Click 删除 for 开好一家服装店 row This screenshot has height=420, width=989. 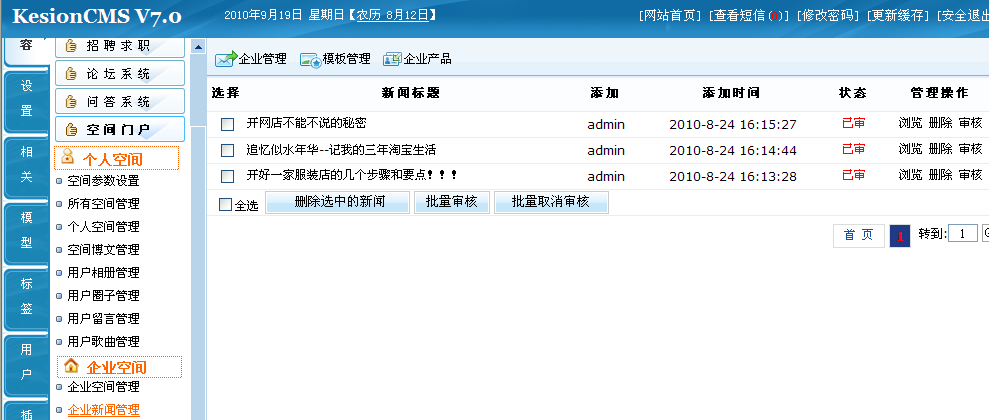pyautogui.click(x=940, y=174)
